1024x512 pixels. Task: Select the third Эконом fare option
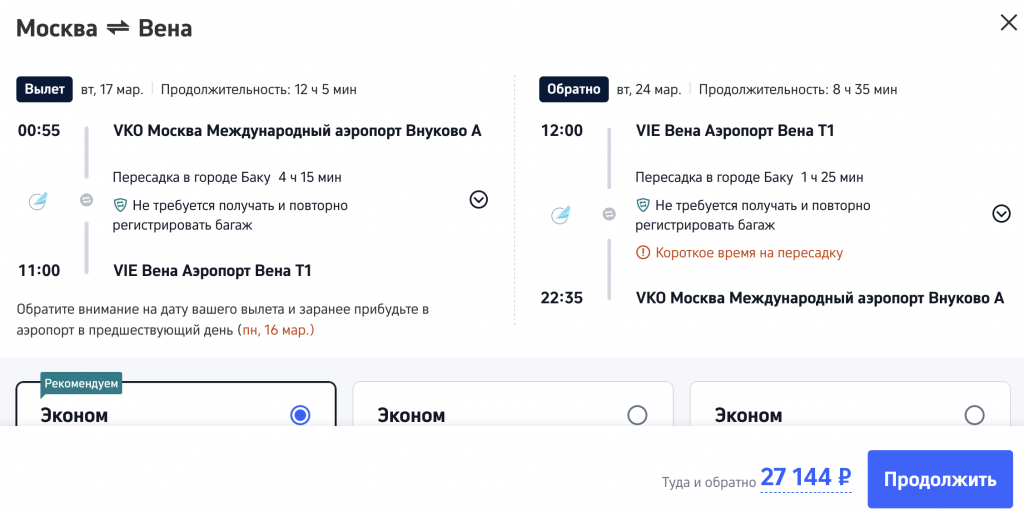(x=974, y=415)
